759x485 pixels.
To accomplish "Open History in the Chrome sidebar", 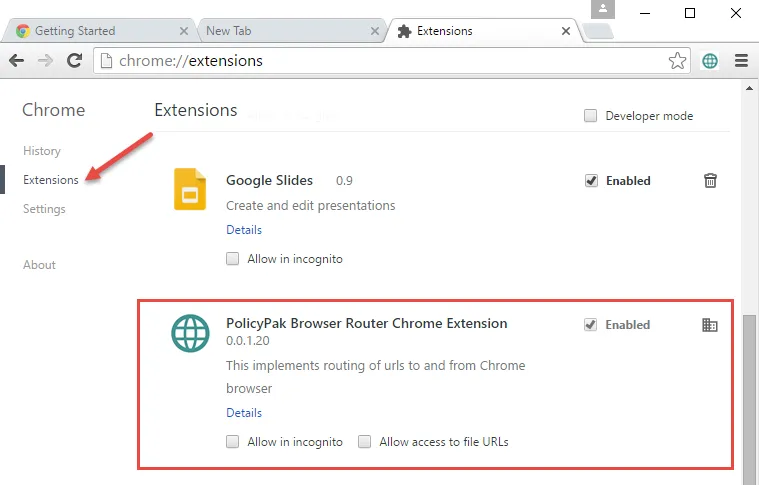I will tap(42, 151).
